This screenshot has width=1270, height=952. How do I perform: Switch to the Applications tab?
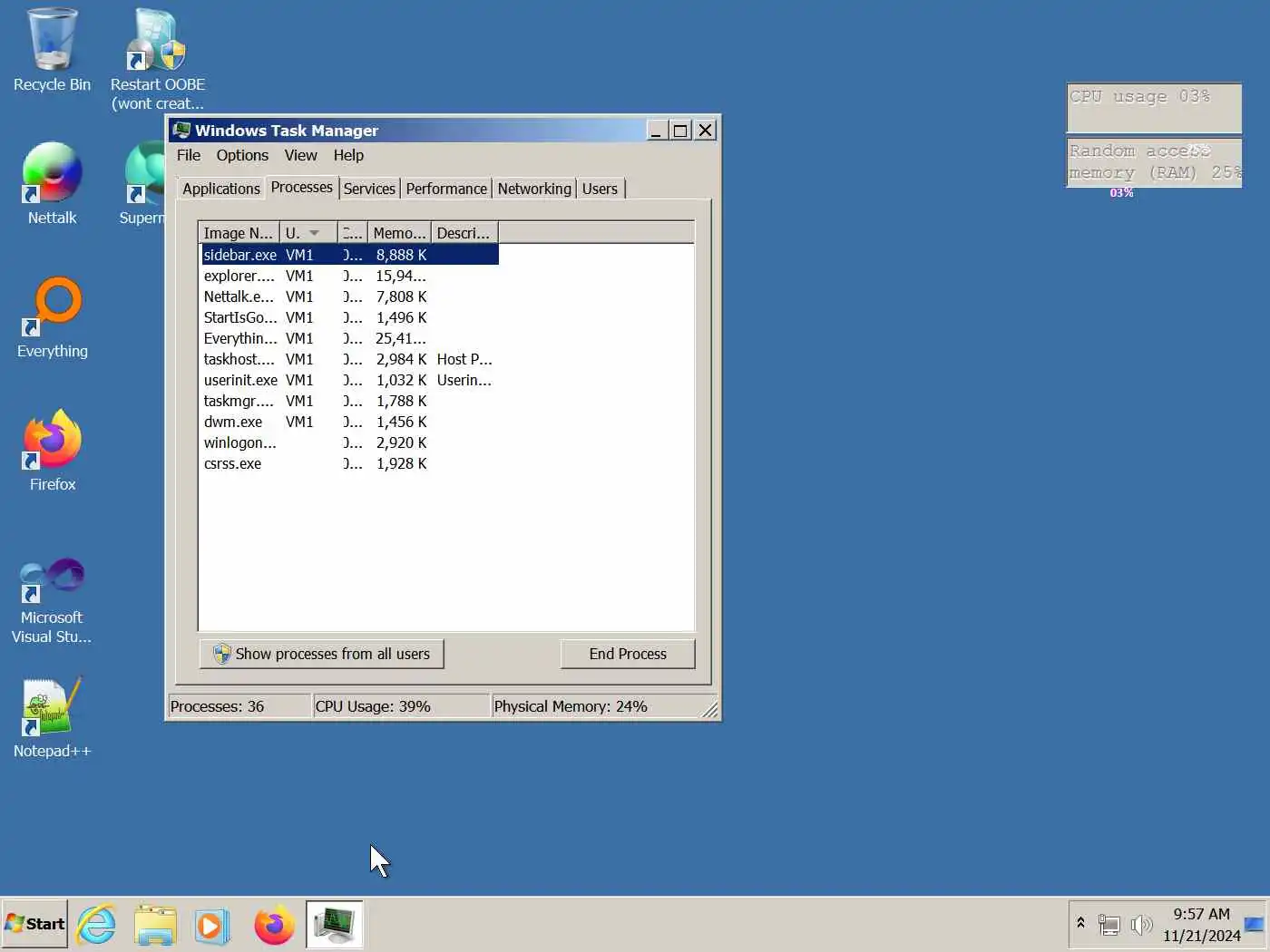coord(220,189)
